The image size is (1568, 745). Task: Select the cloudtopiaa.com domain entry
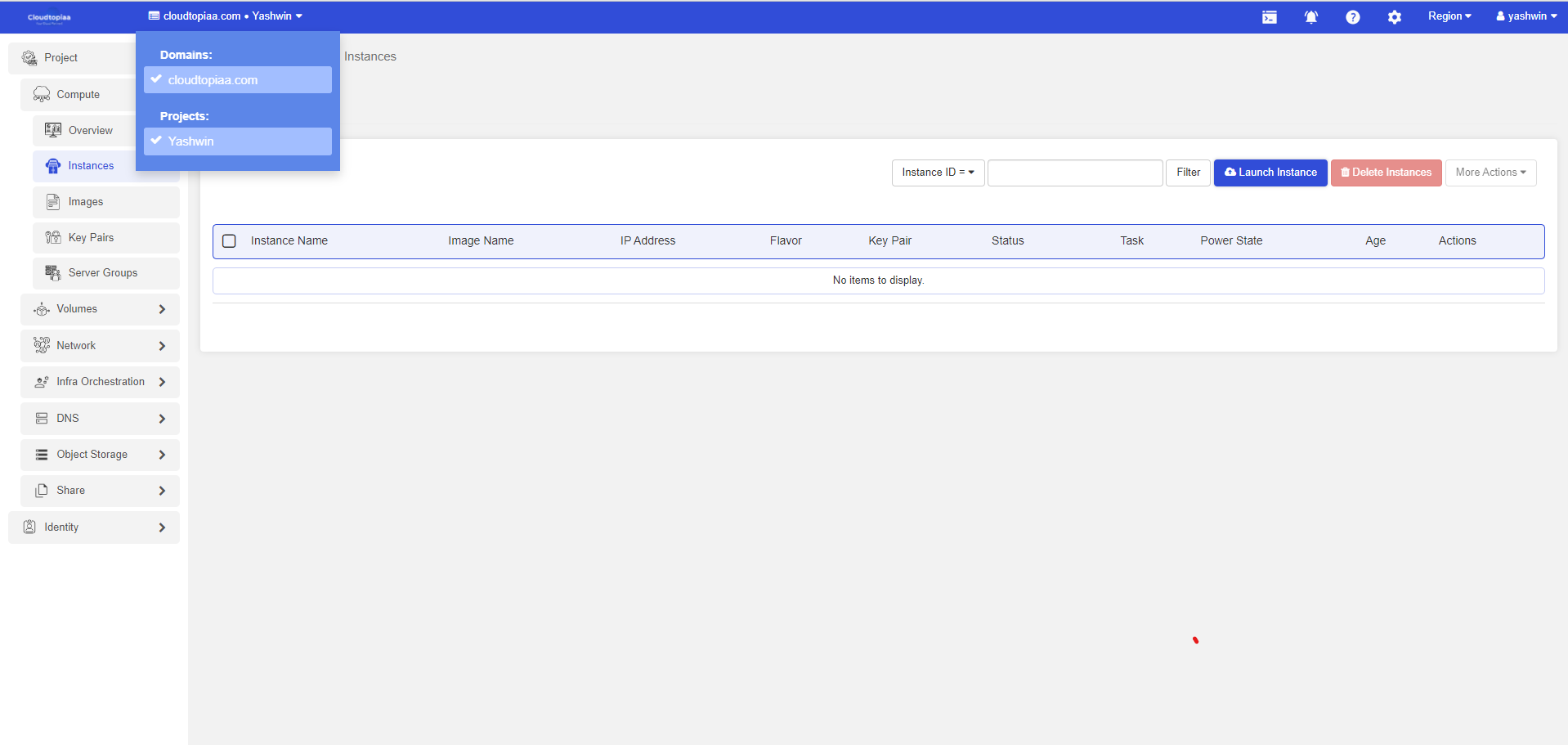237,80
